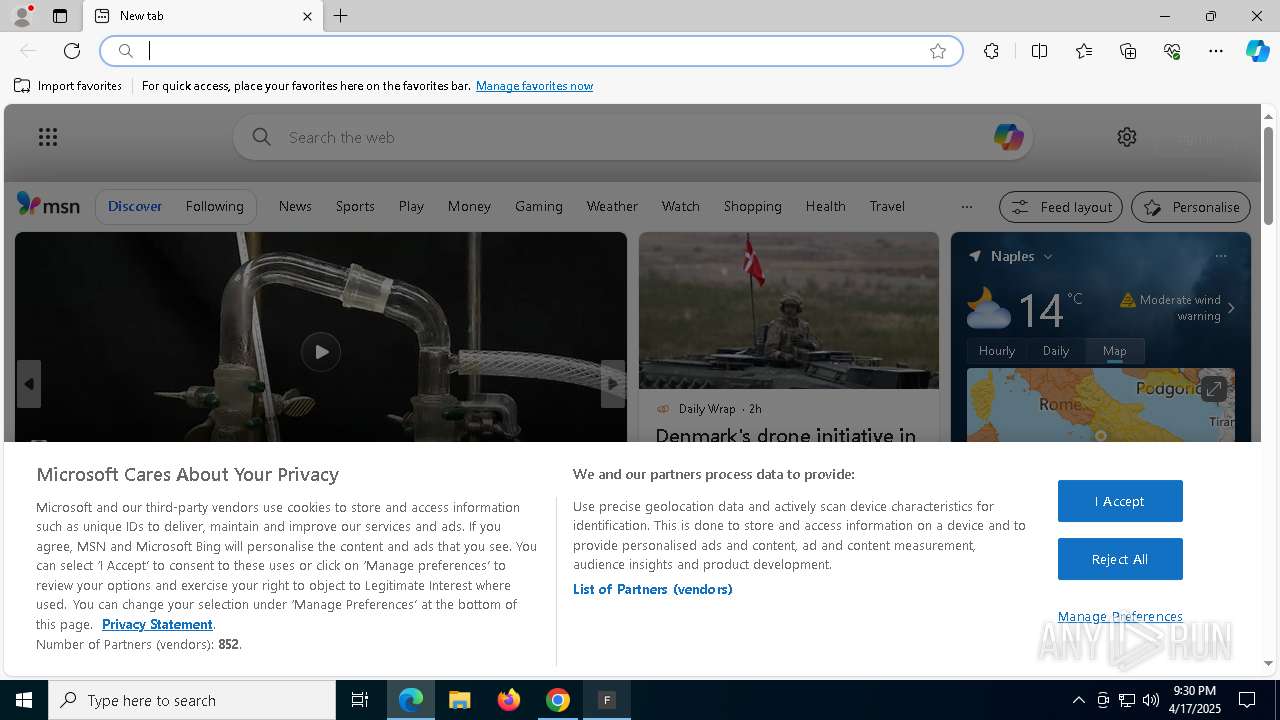Go to previous carousel story
The image size is (1280, 720).
(29, 384)
